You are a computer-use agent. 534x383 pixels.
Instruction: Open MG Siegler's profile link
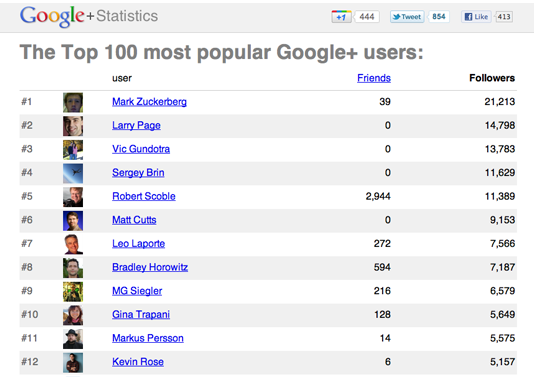(x=137, y=291)
